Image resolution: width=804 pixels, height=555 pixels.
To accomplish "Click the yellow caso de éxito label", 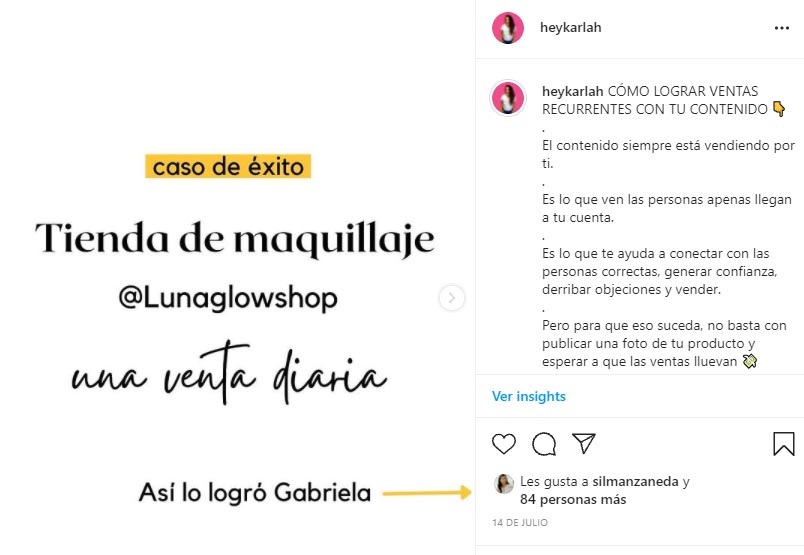I will point(228,167).
